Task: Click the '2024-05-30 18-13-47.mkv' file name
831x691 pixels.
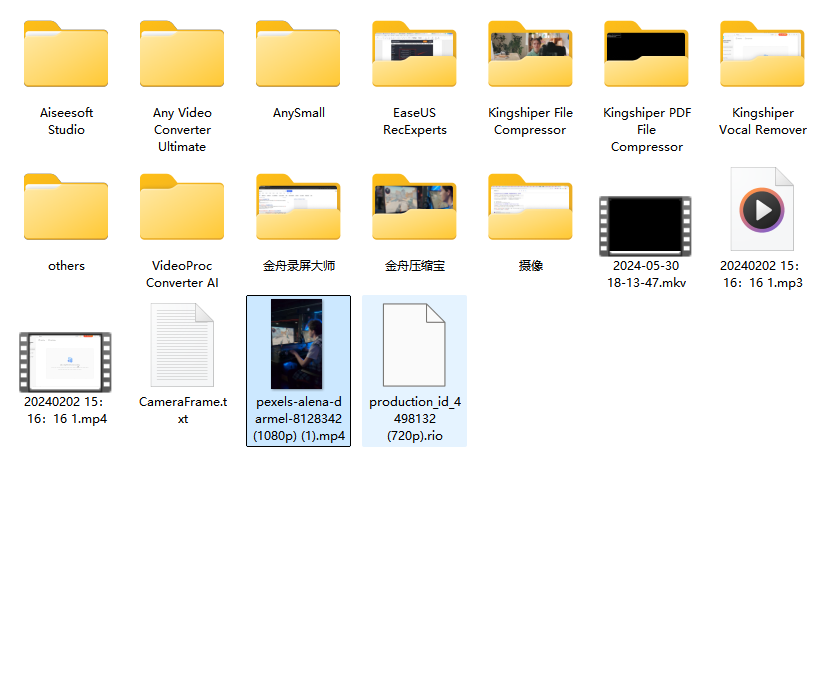Action: (x=647, y=274)
